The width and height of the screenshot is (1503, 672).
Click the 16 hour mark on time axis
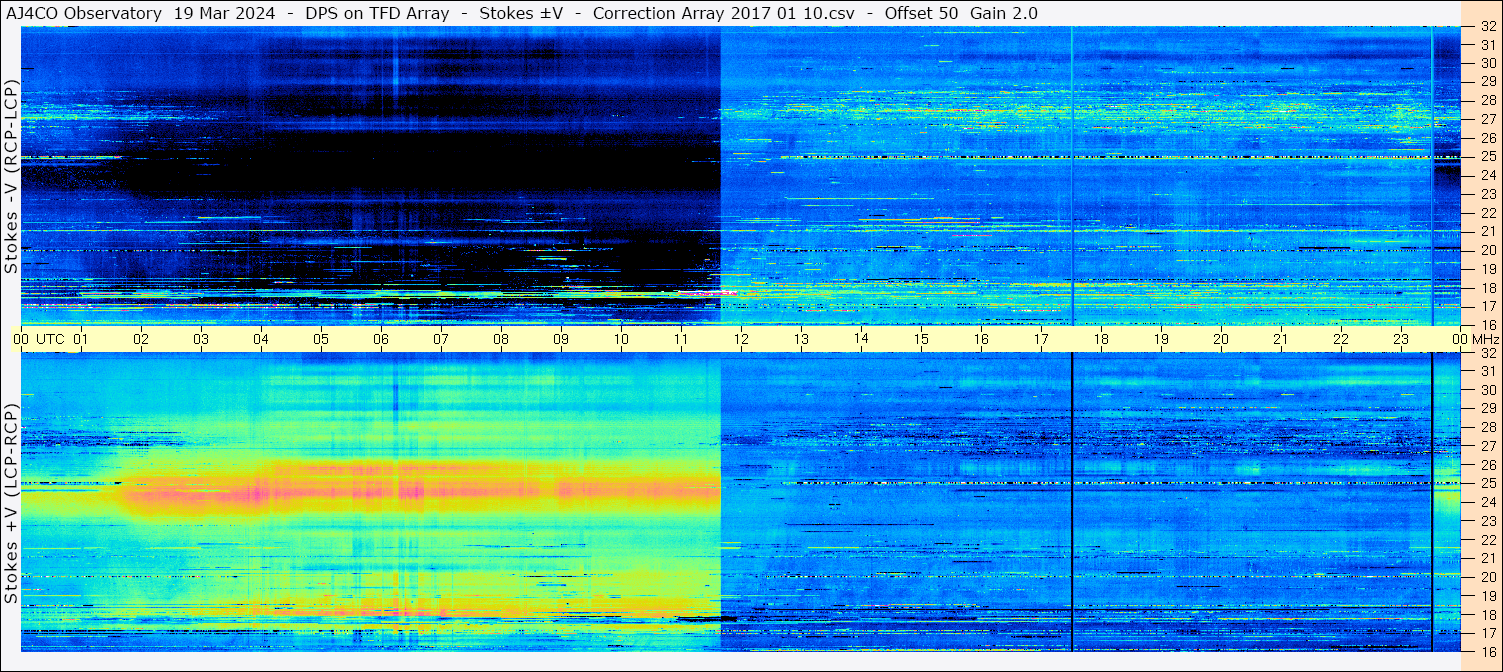pyautogui.click(x=981, y=339)
